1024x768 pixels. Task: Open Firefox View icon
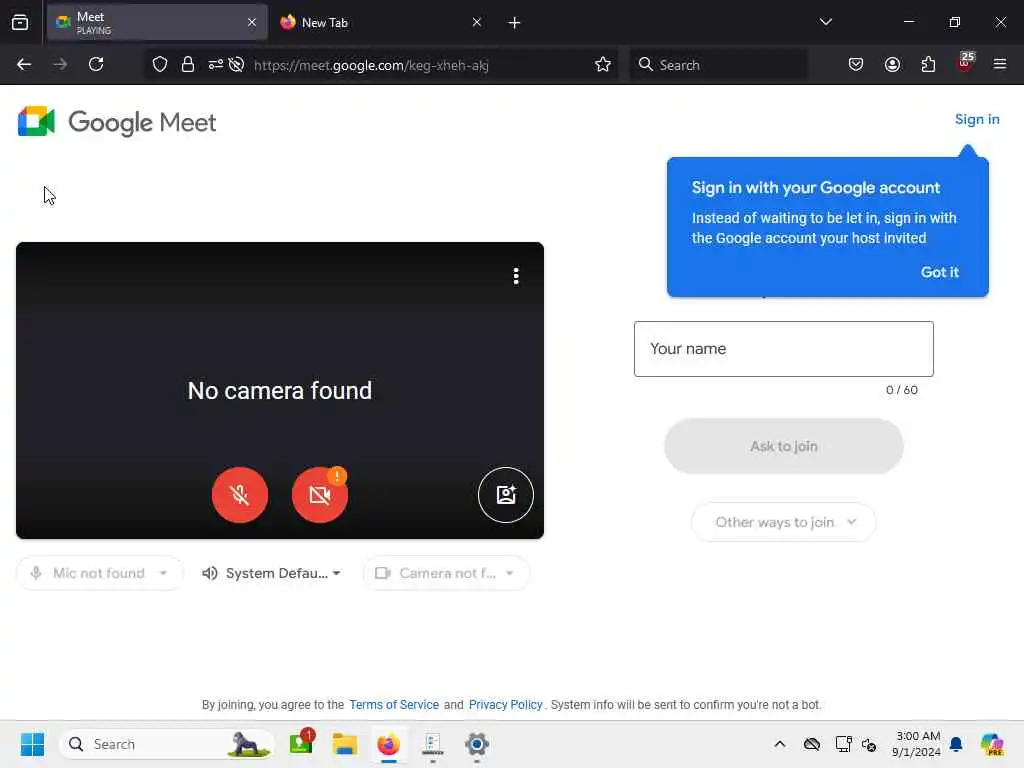[20, 23]
